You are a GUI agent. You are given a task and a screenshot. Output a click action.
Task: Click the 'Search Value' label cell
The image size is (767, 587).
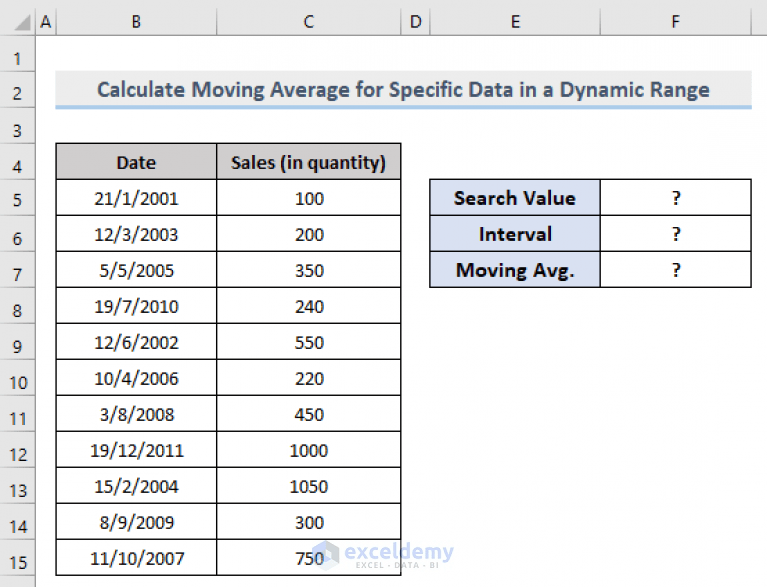(515, 198)
